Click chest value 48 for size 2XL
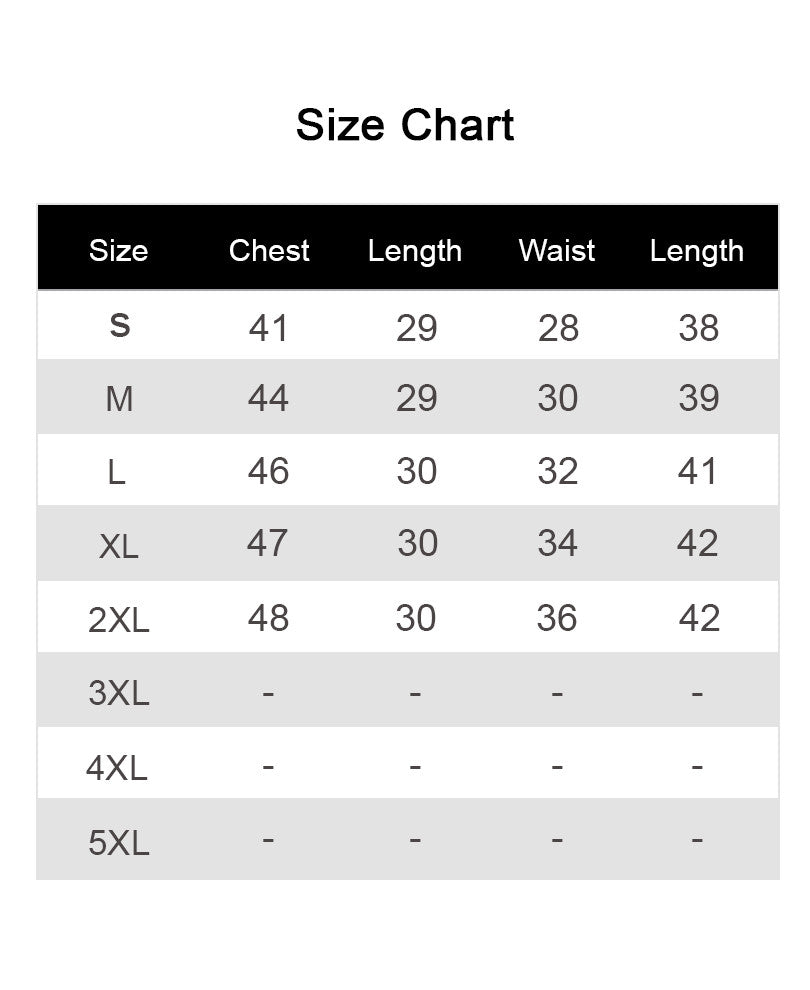Screen dimensions: 810x990 coord(268,618)
